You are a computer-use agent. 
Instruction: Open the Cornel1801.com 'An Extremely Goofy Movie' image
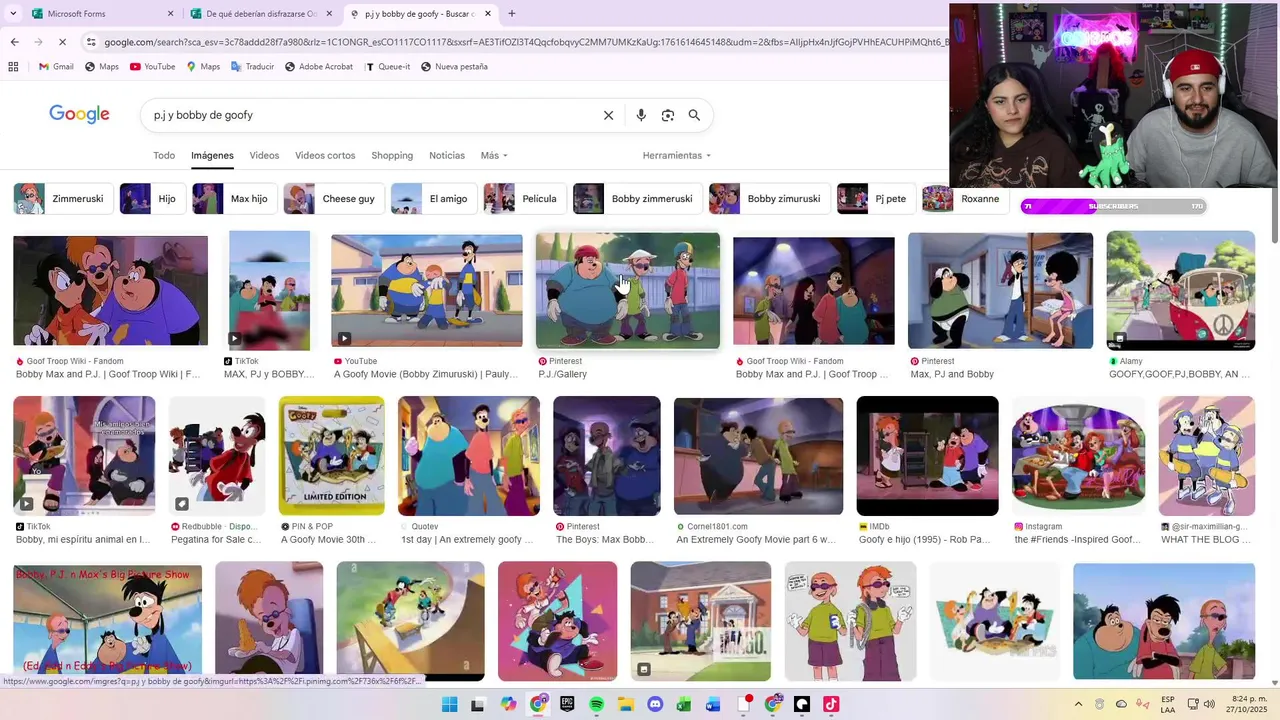(x=758, y=456)
